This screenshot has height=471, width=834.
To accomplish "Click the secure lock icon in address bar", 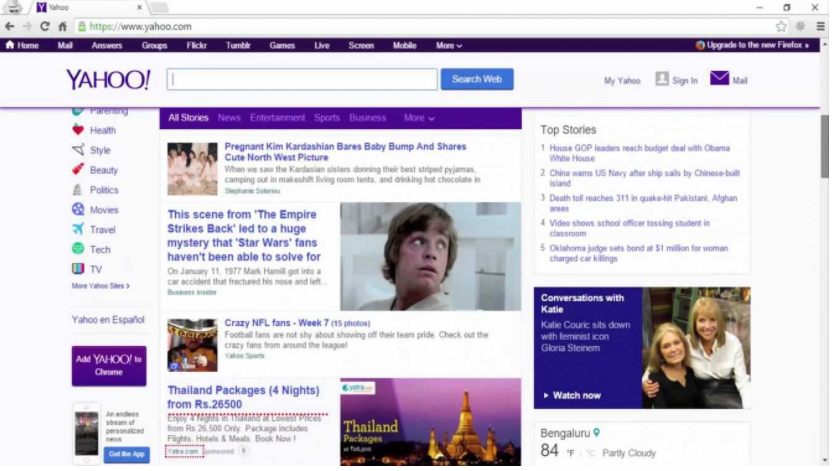I will tap(81, 26).
